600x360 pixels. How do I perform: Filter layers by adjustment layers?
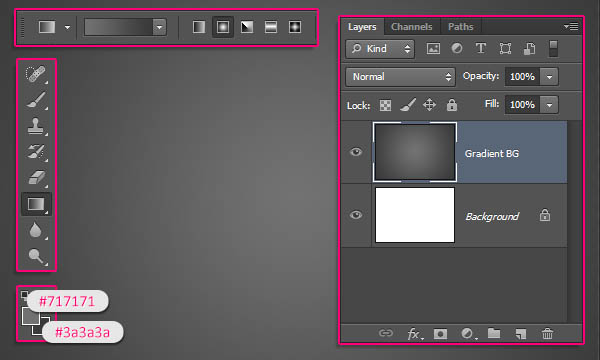click(457, 48)
